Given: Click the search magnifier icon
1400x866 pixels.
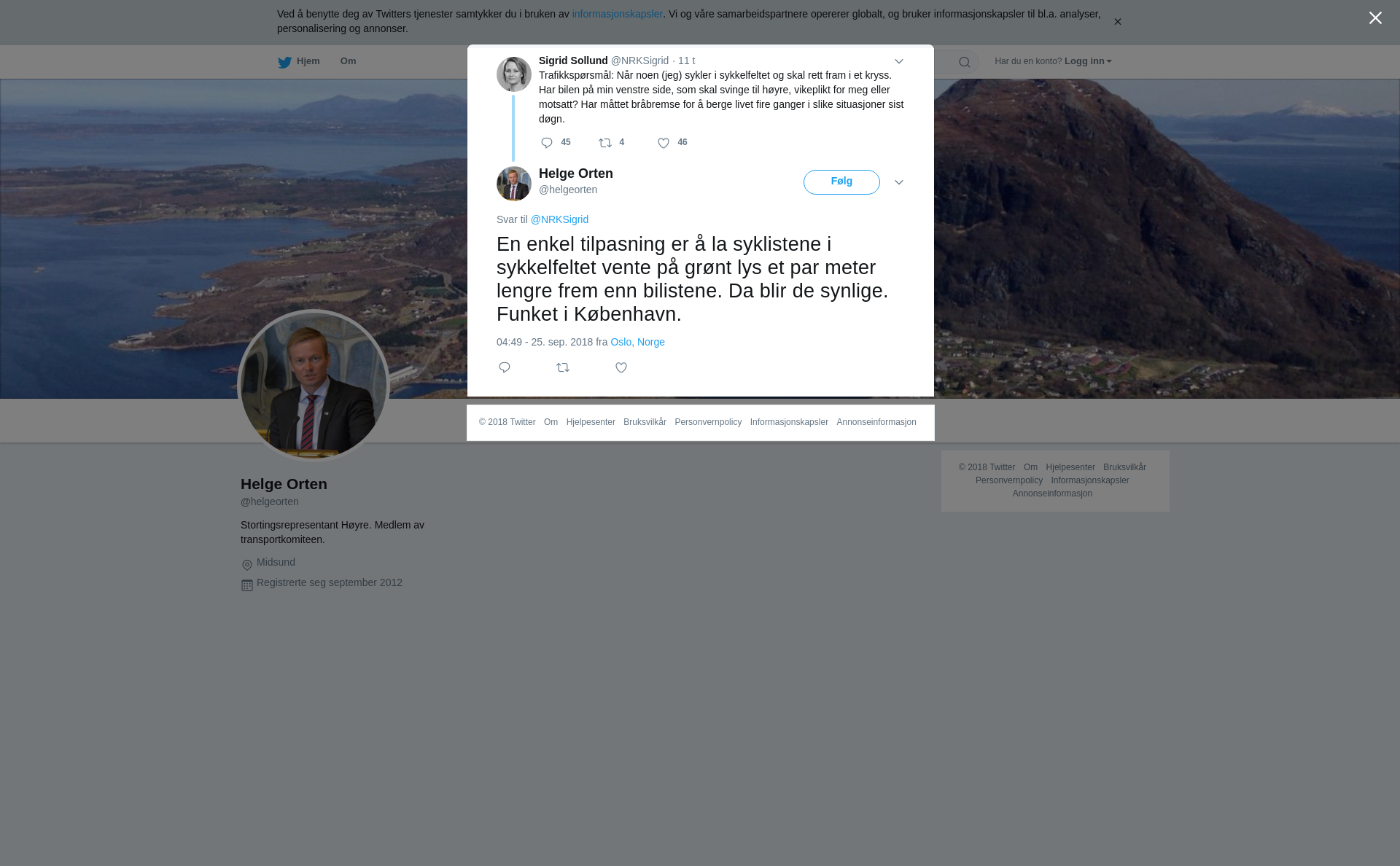Looking at the screenshot, I should tap(965, 62).
